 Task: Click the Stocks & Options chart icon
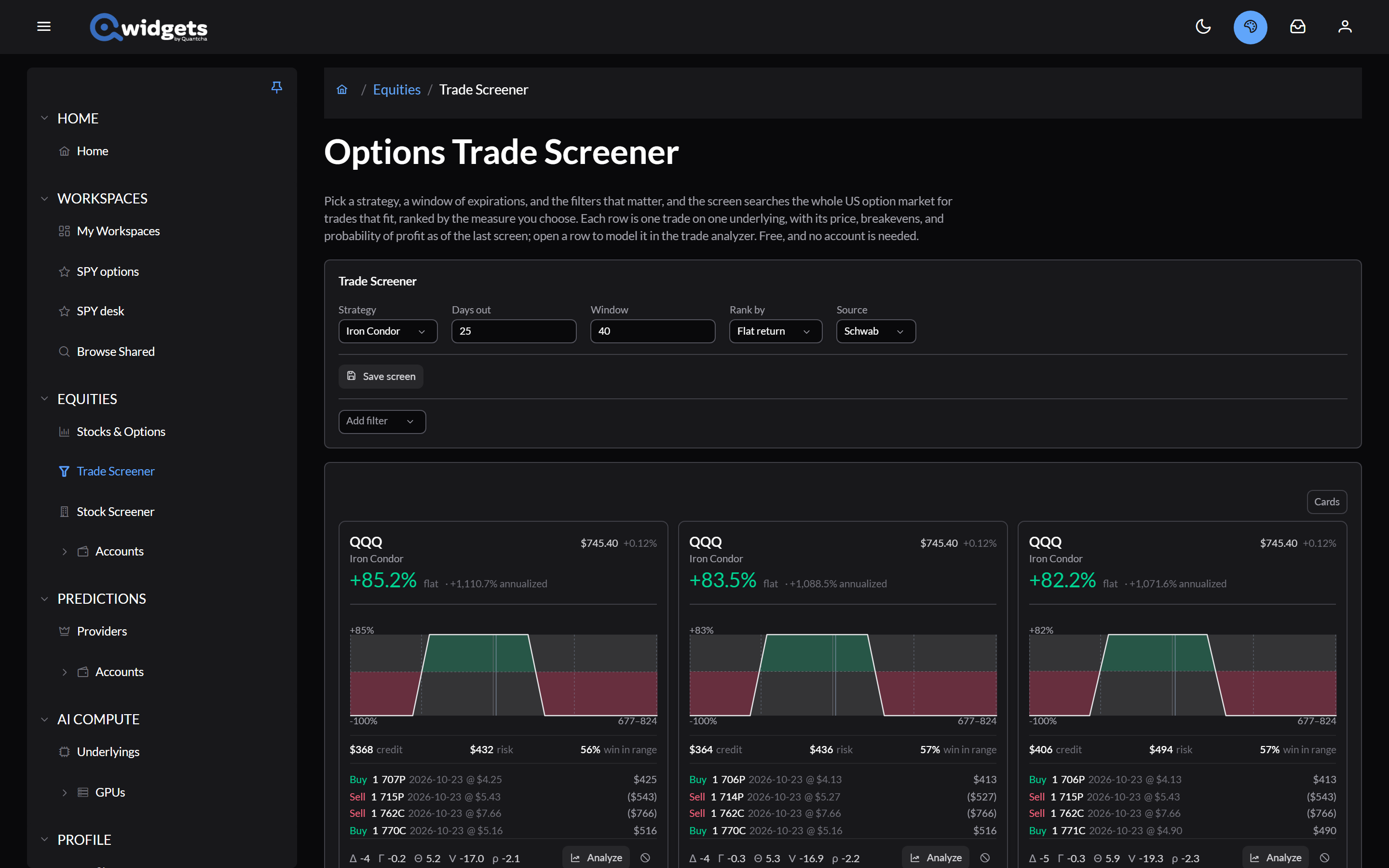tap(64, 432)
